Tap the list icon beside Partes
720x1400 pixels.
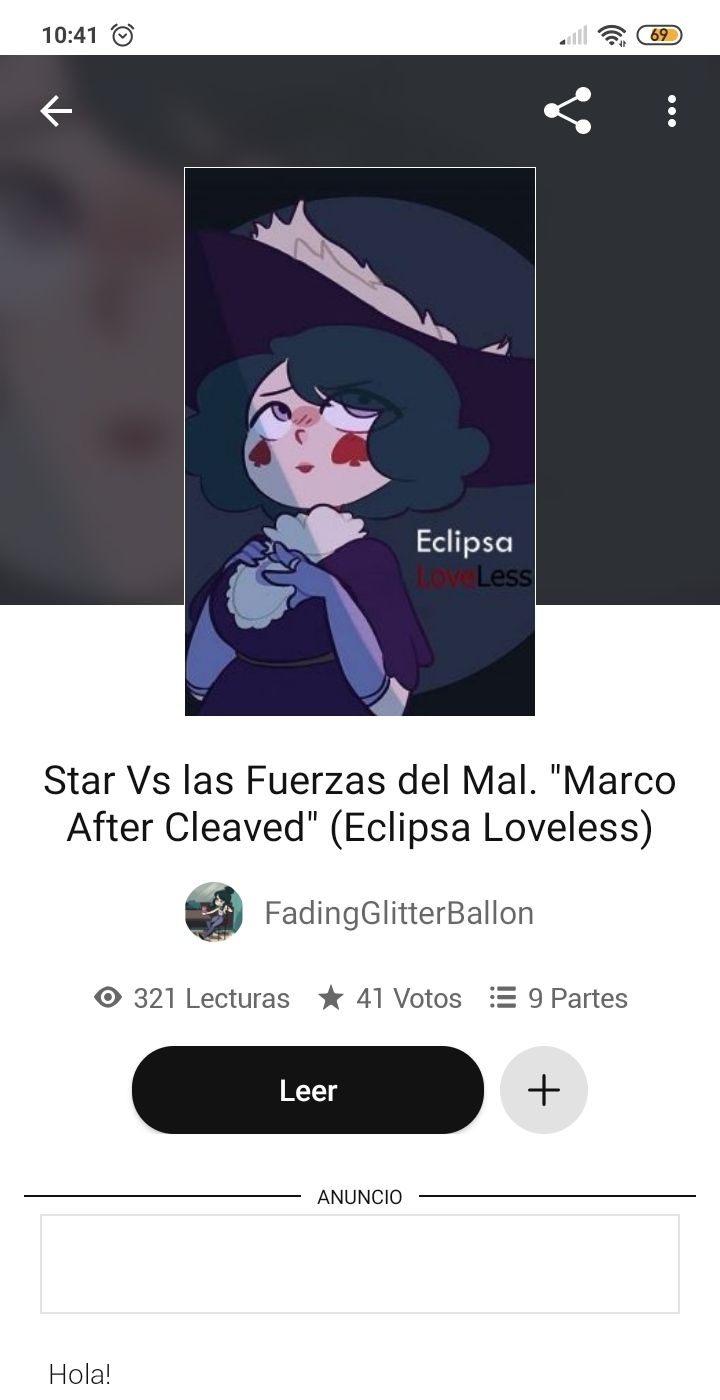[502, 997]
